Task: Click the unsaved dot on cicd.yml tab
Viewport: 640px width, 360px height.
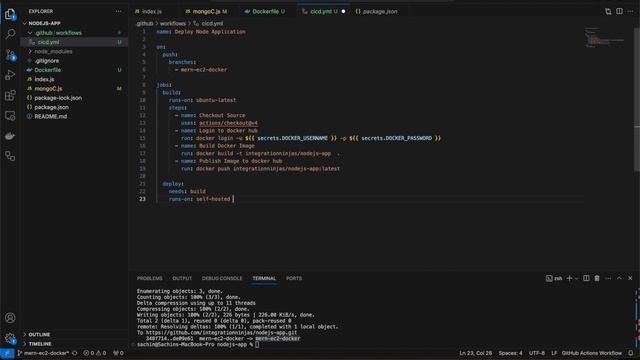Action: (x=343, y=11)
